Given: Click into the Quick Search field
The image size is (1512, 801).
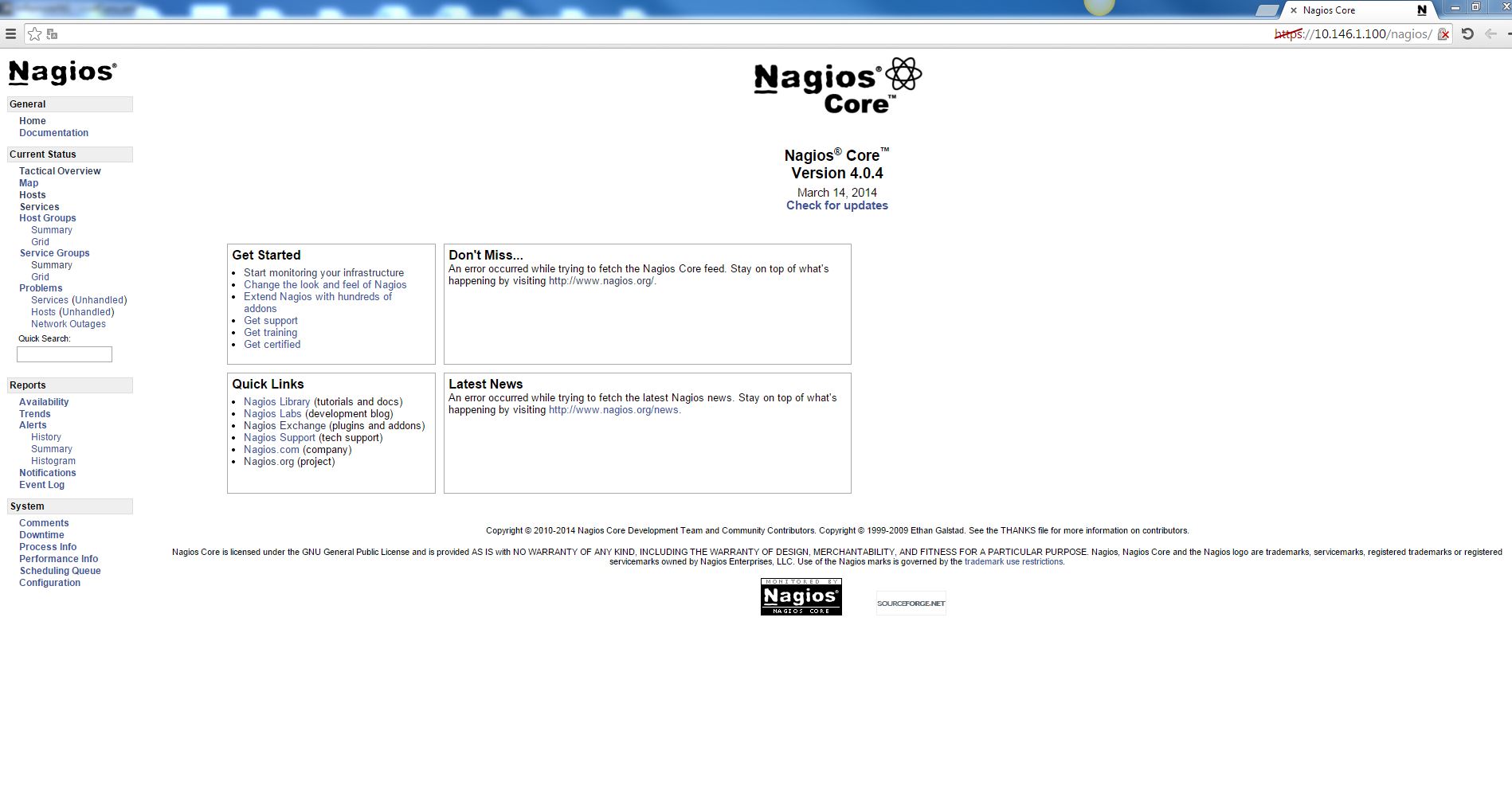Looking at the screenshot, I should coord(65,354).
